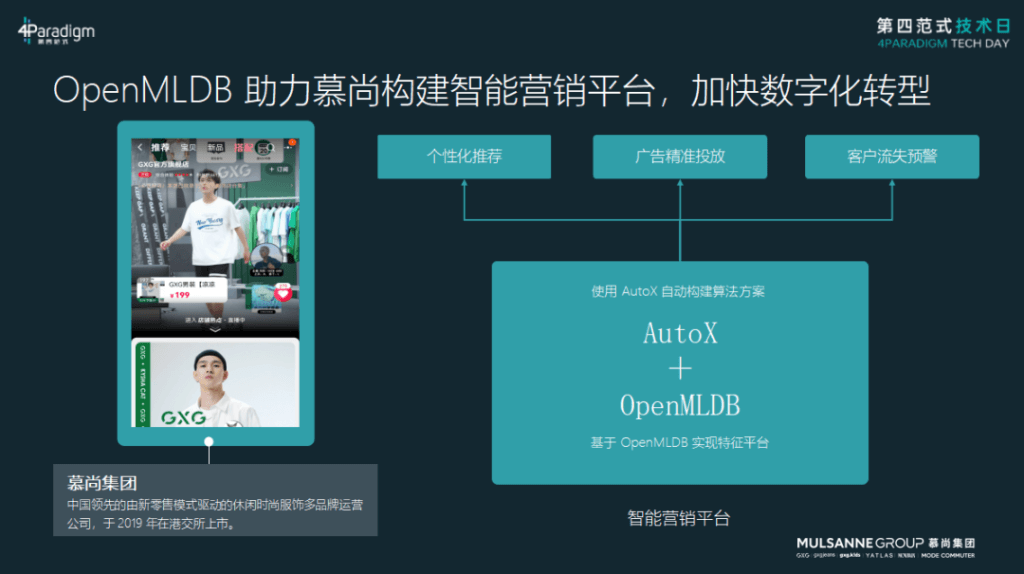Click the 慕尚集团 heading in grey box
The width and height of the screenshot is (1024, 574).
click(x=102, y=483)
